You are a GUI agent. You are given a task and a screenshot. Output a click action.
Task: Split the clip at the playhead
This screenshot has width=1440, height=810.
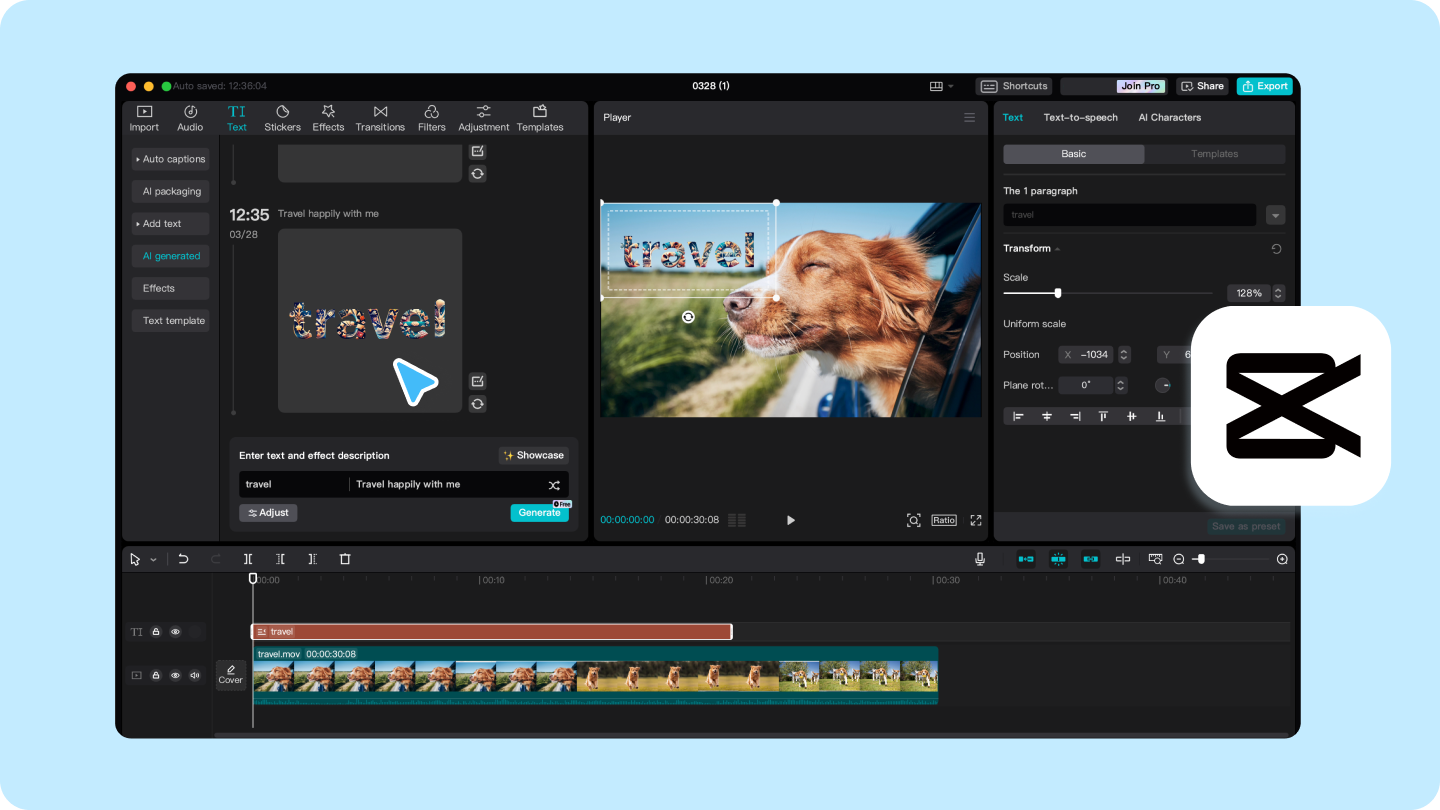tap(248, 559)
